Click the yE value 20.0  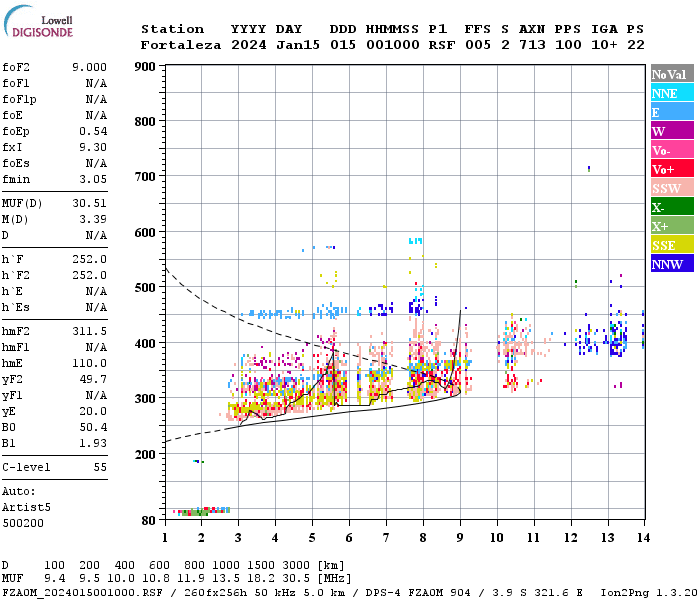pyautogui.click(x=93, y=412)
